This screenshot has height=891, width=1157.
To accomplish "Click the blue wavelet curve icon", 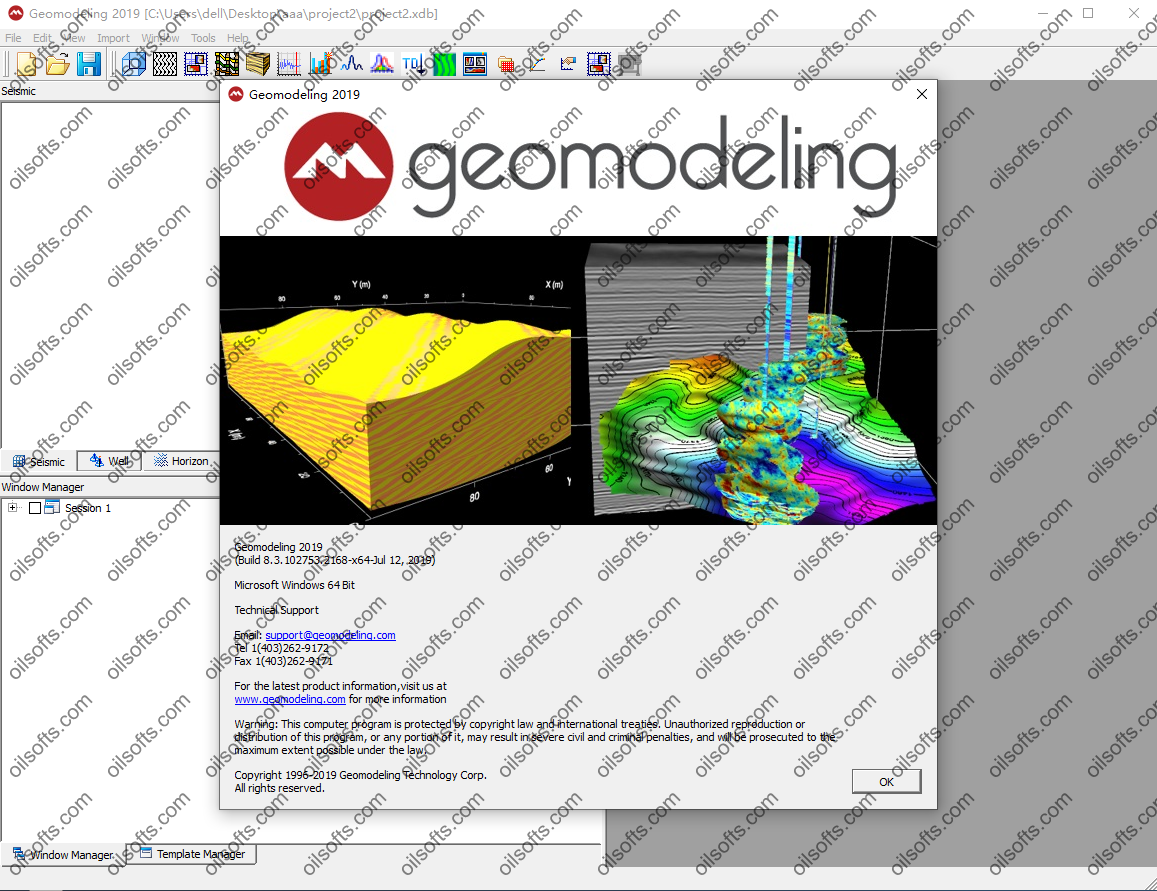I will [x=350, y=64].
